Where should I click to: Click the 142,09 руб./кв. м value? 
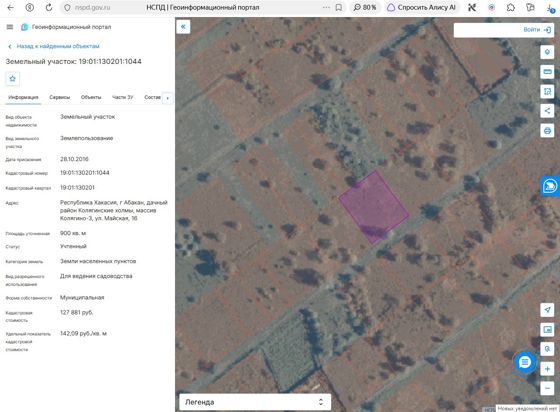pyautogui.click(x=83, y=333)
